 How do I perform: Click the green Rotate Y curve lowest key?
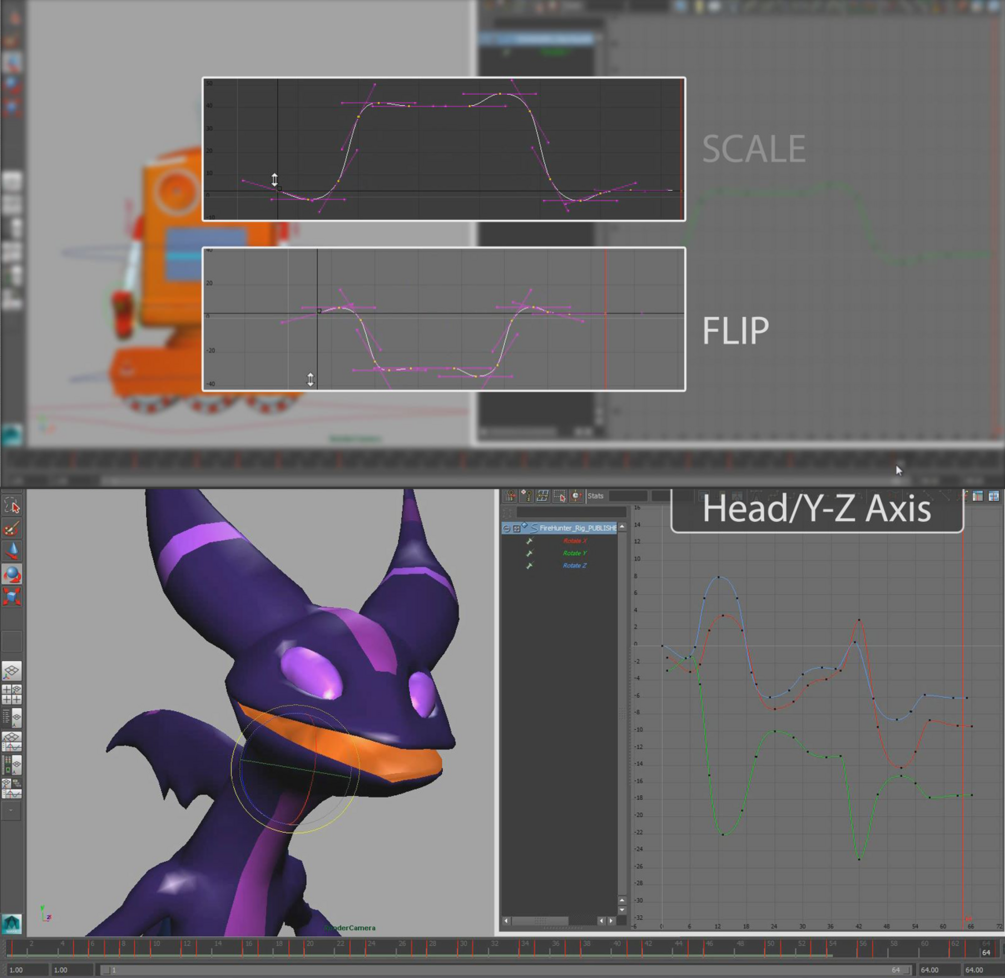859,859
